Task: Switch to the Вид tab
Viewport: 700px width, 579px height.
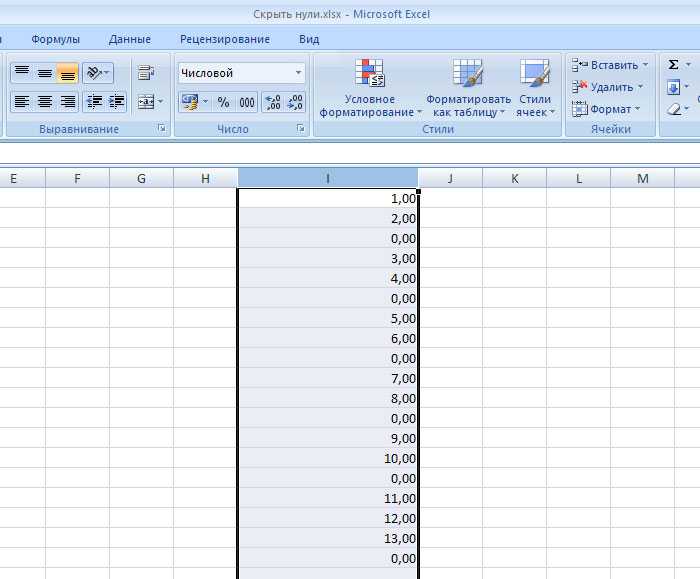Action: [x=309, y=39]
